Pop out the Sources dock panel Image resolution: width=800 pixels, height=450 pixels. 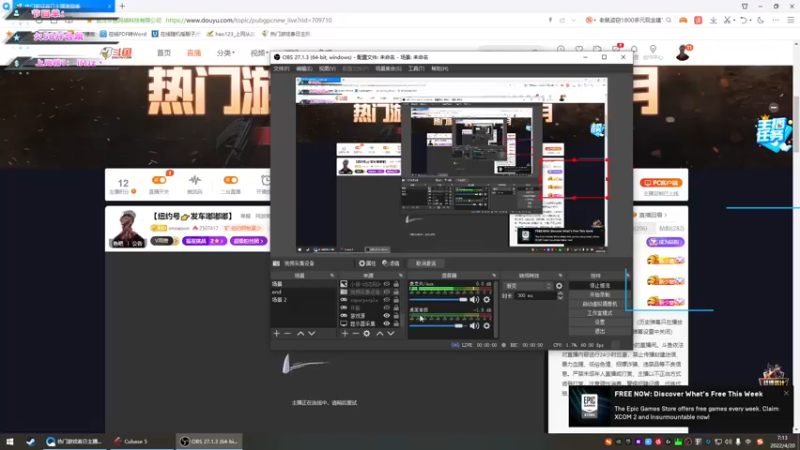(x=401, y=276)
